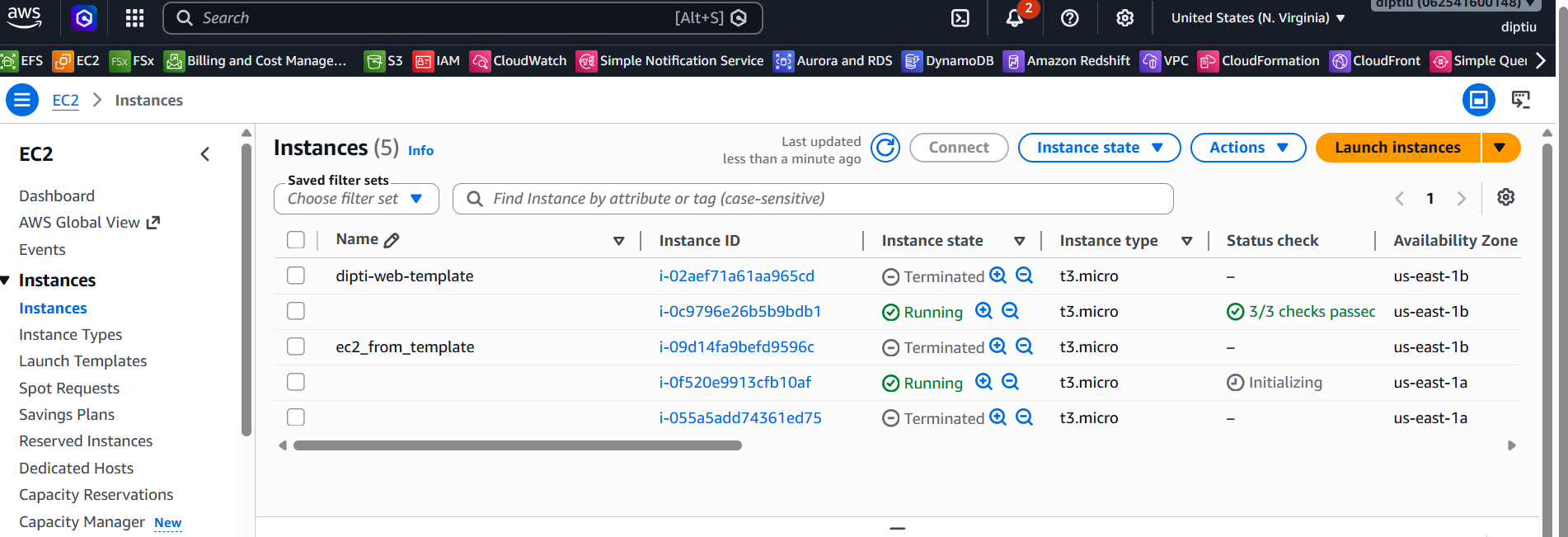Select the dipti-web-template instance checkbox
The width and height of the screenshot is (1568, 537).
pyautogui.click(x=296, y=276)
